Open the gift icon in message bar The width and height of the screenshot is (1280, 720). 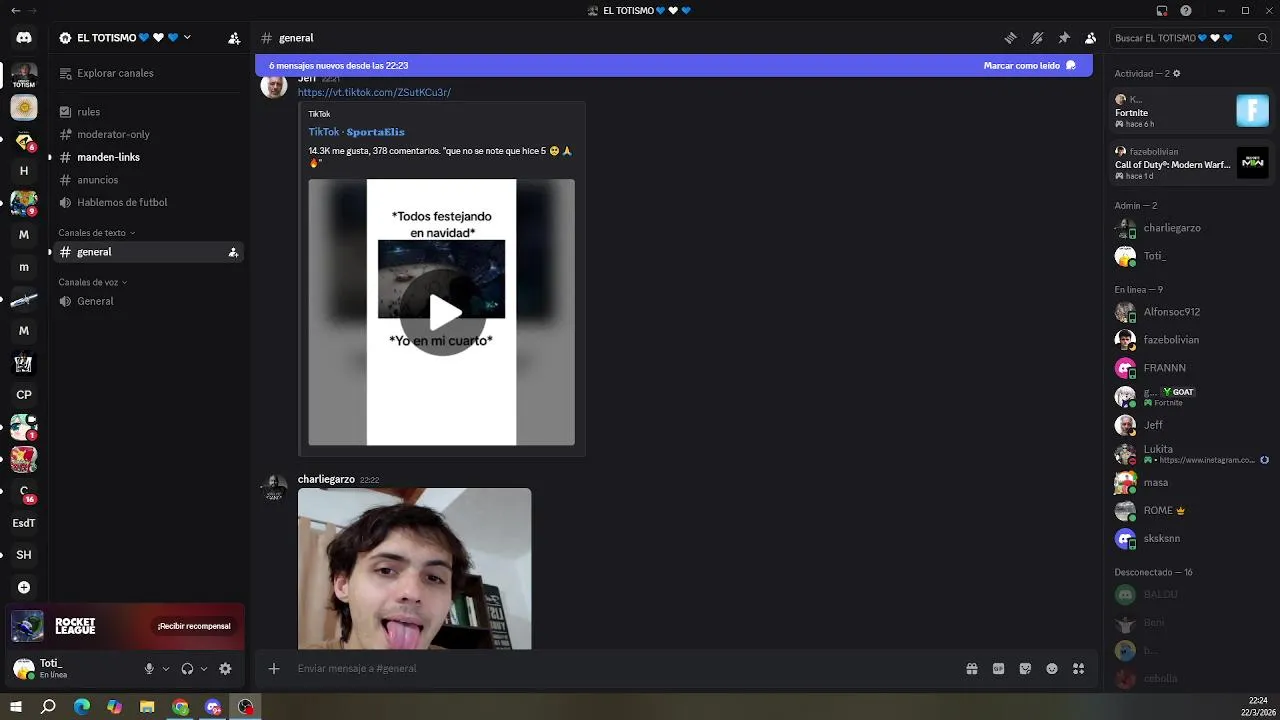click(971, 669)
